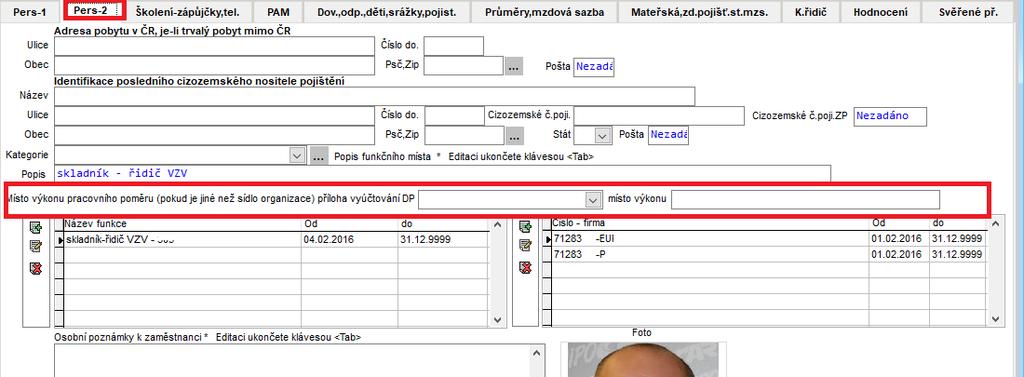Expand the Stát dropdown
This screenshot has height=377, width=1024.
click(x=602, y=136)
